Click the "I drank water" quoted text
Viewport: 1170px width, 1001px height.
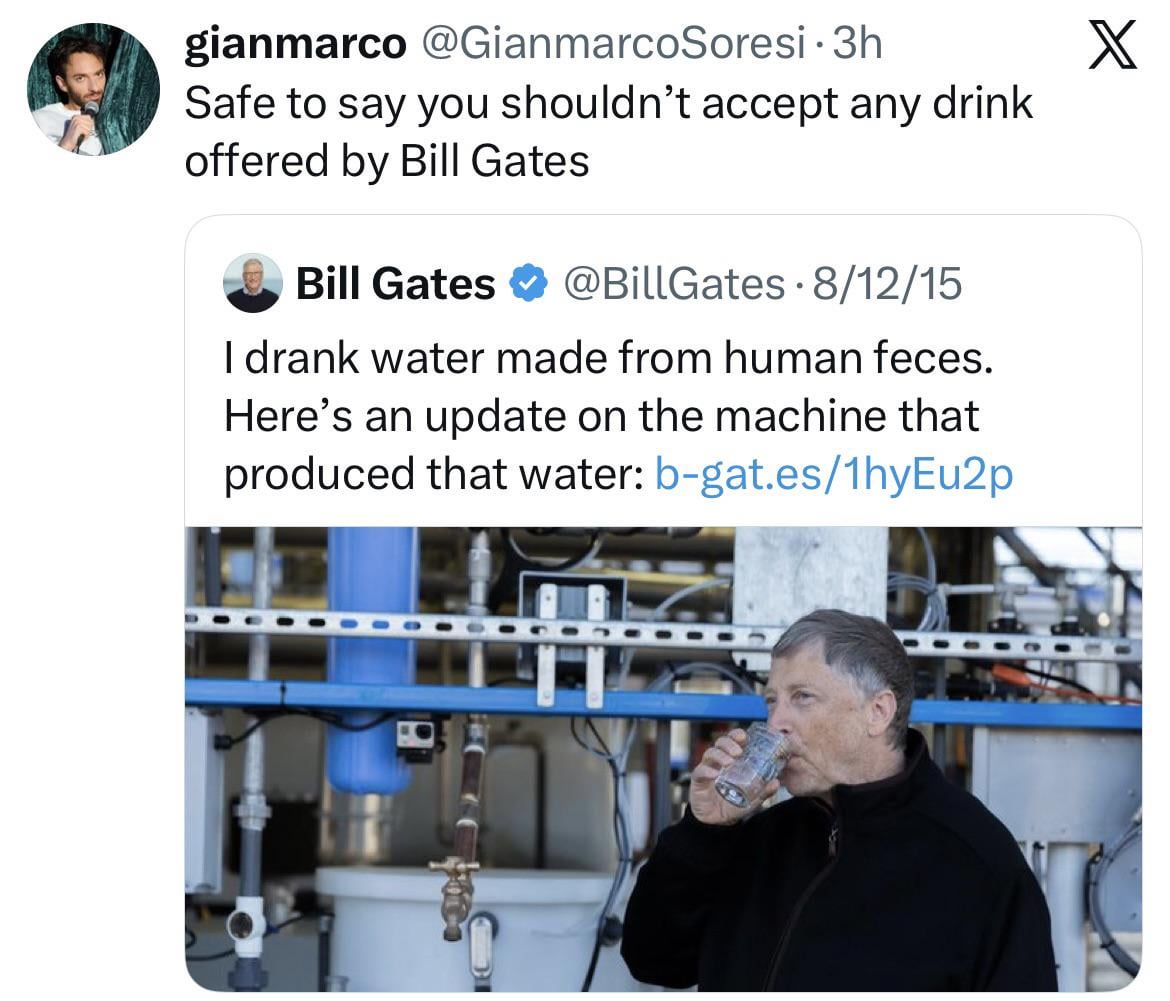[x=608, y=360]
